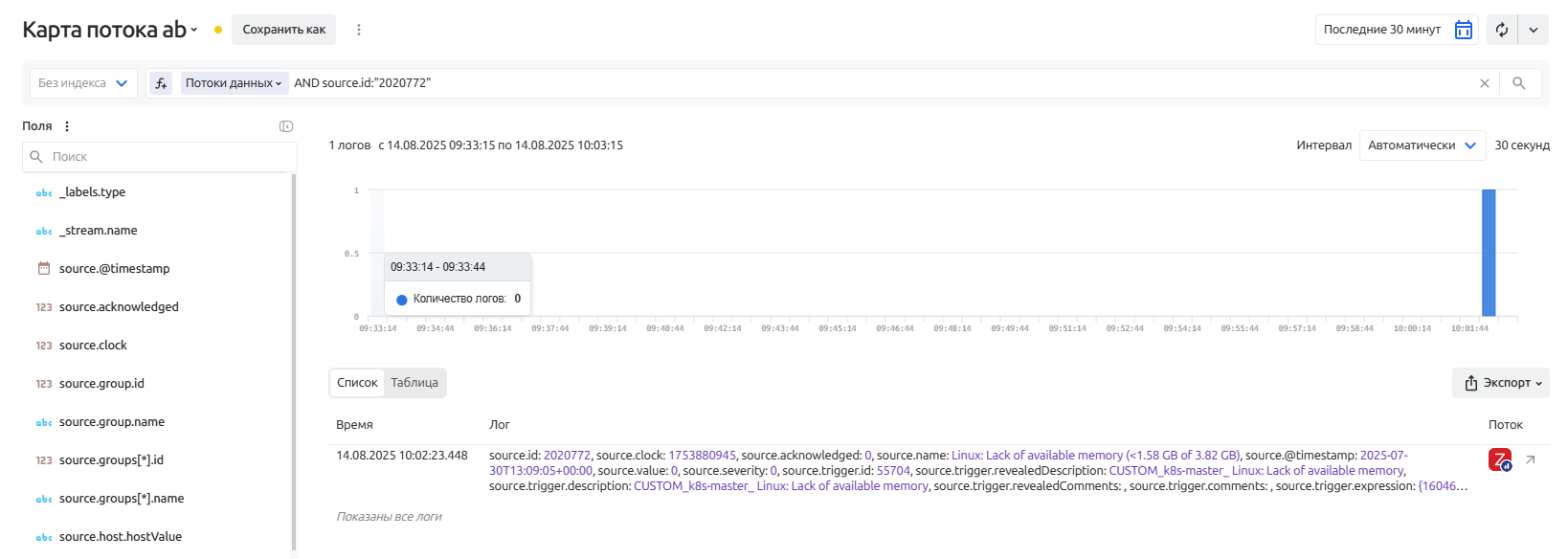Image resolution: width=1568 pixels, height=559 pixels.
Task: Click the blue histogram bar in chart
Action: tap(1489, 253)
